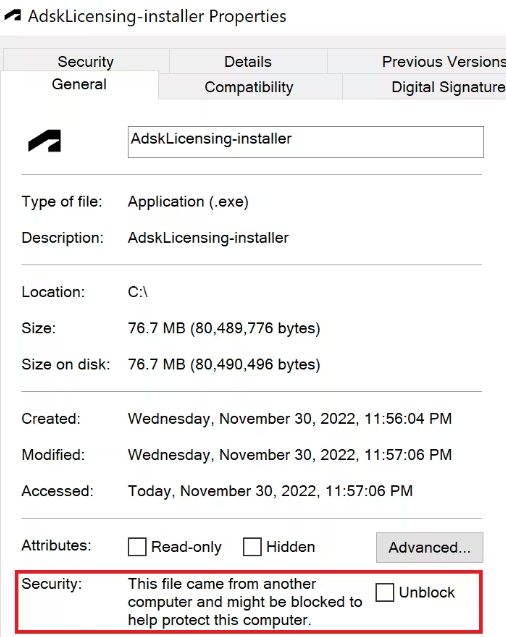This screenshot has height=637, width=506.
Task: Click the 'Security:' label
Action: [52, 584]
